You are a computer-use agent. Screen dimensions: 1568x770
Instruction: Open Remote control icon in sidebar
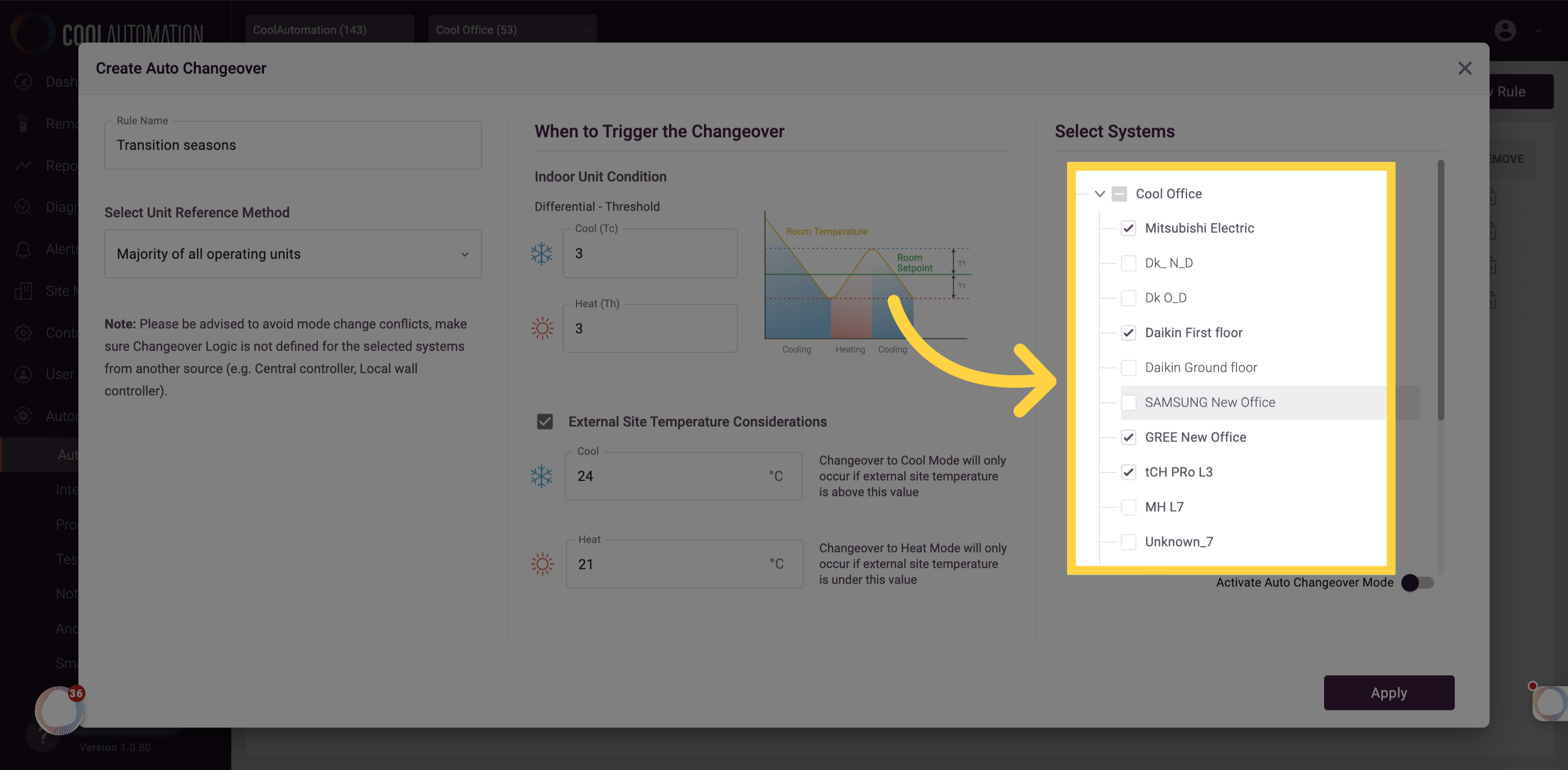click(23, 124)
